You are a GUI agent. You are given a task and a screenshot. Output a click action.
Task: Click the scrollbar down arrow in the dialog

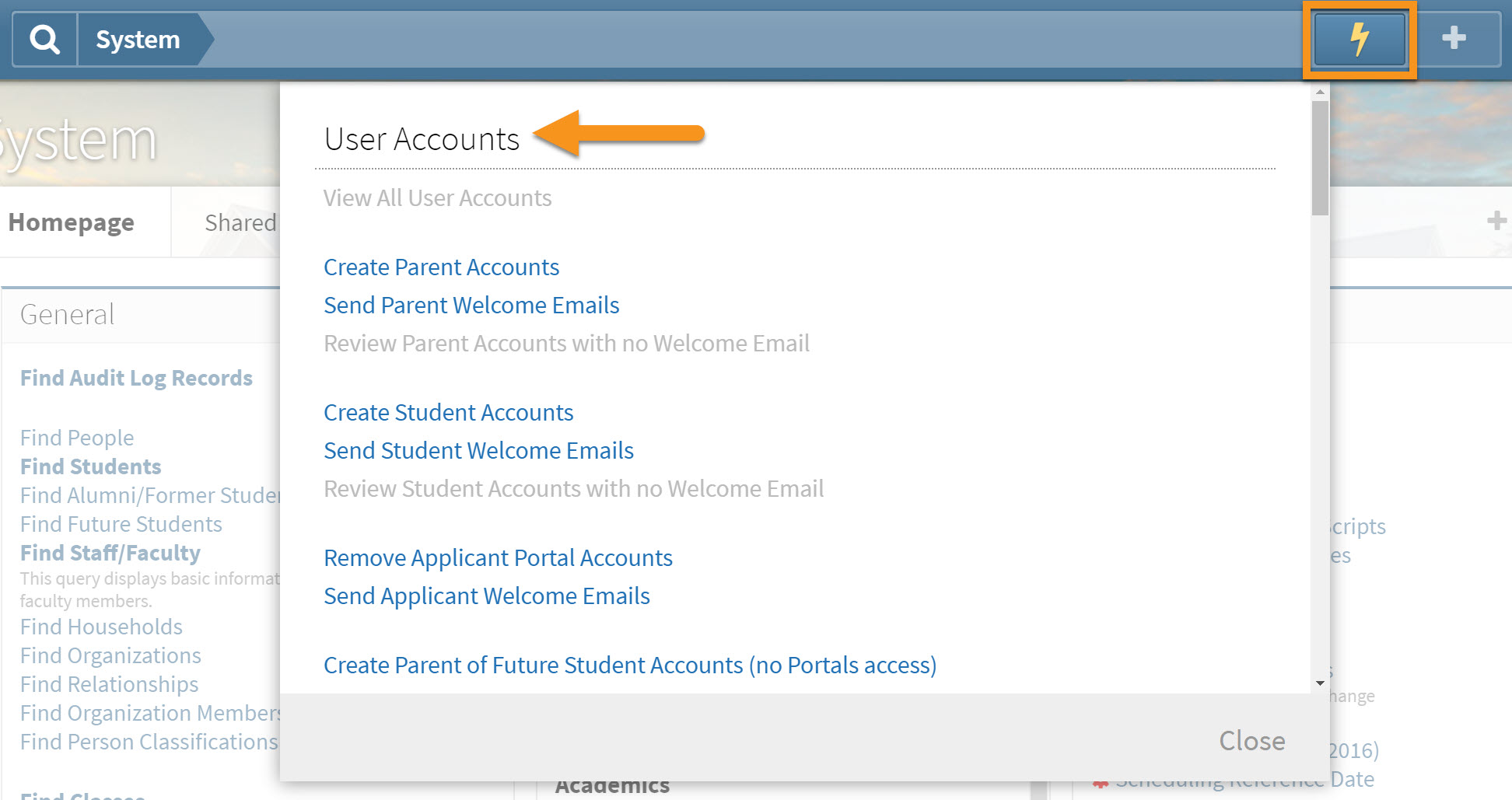(1319, 684)
